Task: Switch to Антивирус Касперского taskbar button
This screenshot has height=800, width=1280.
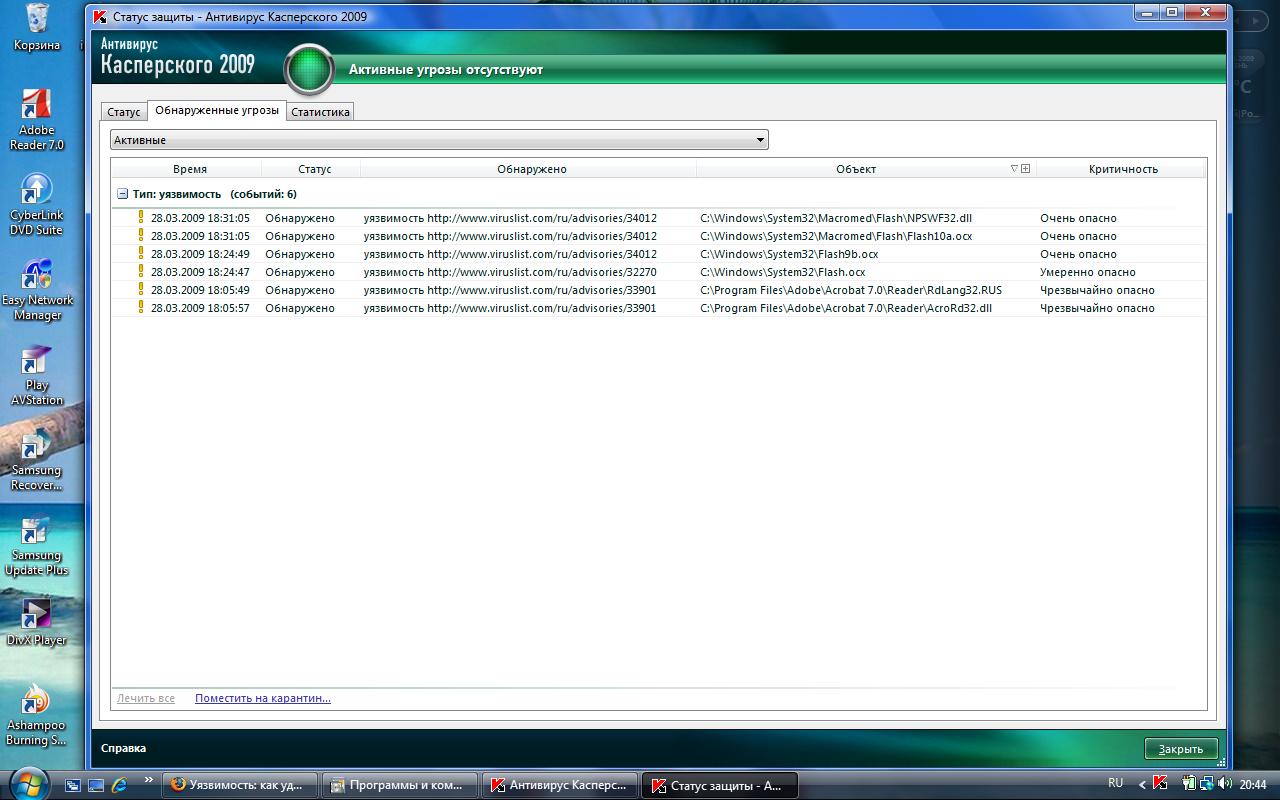Action: point(560,785)
